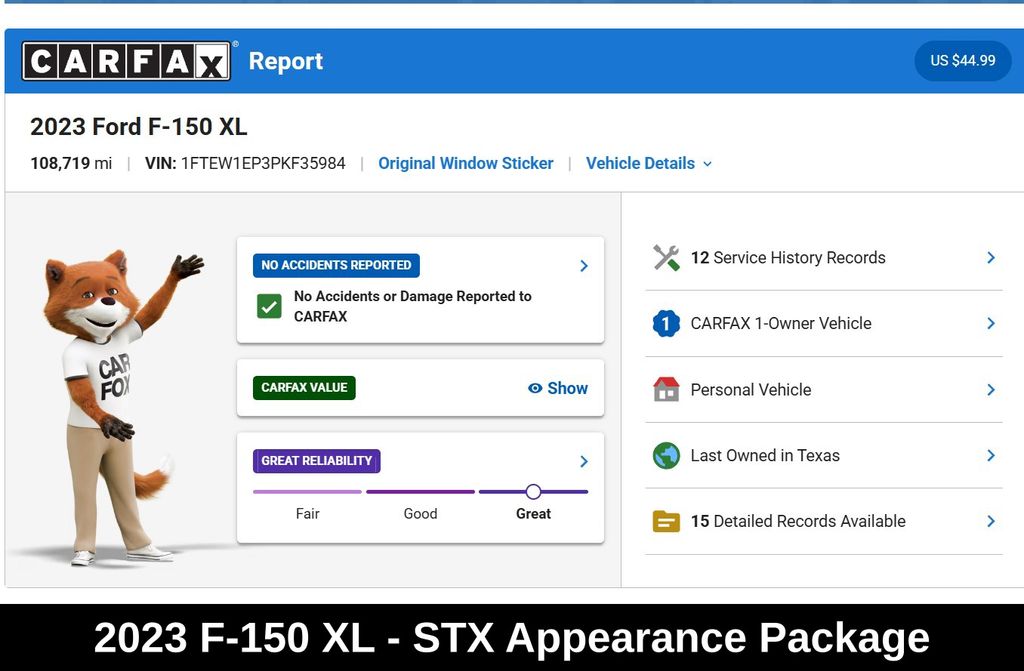Click the 2023 Ford F-150 XL heading
The width and height of the screenshot is (1024, 671).
(x=138, y=127)
